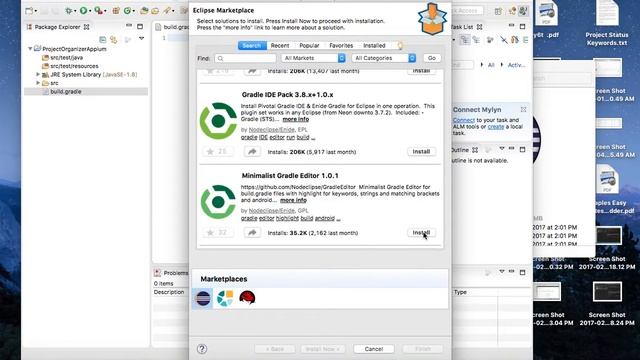Minimize the Package Explorer view
Screen dimensions: 640x360
click(x=129, y=26)
